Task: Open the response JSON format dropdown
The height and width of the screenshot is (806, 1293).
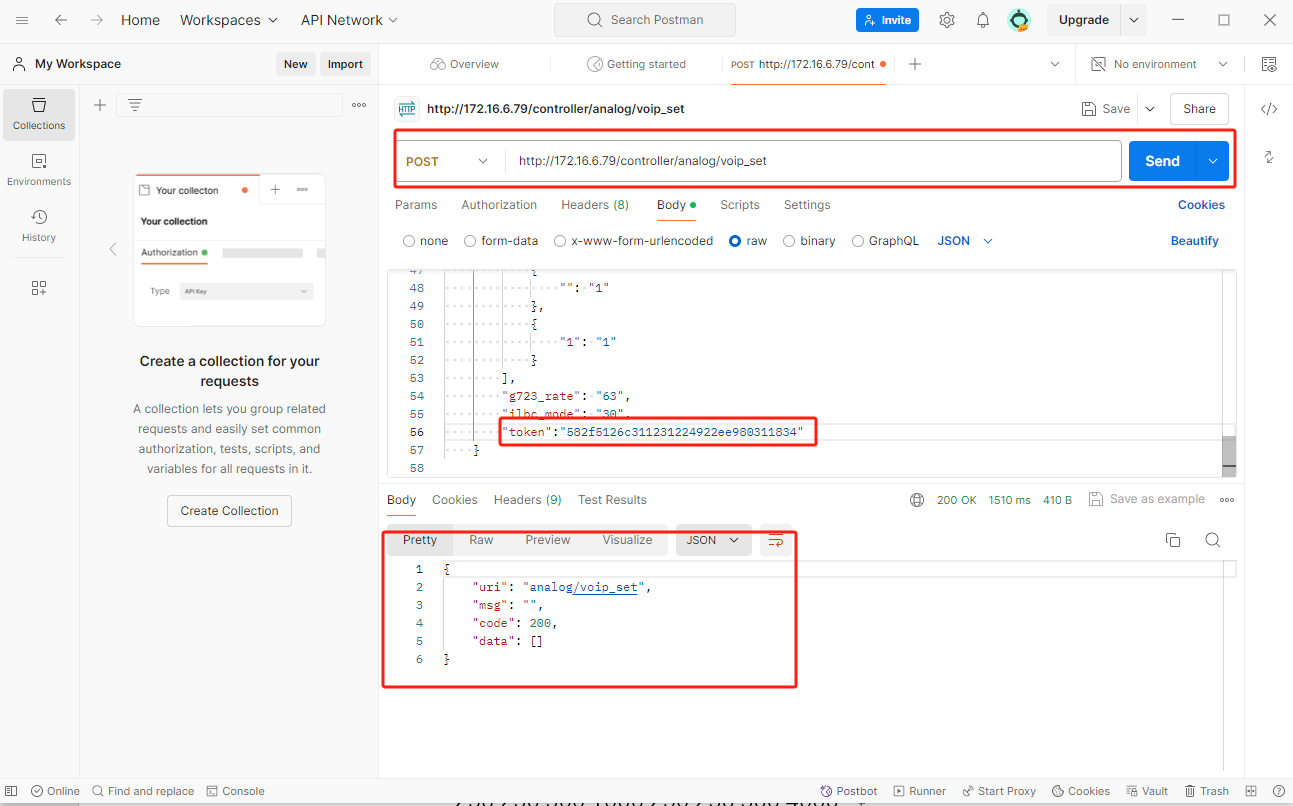Action: (714, 540)
